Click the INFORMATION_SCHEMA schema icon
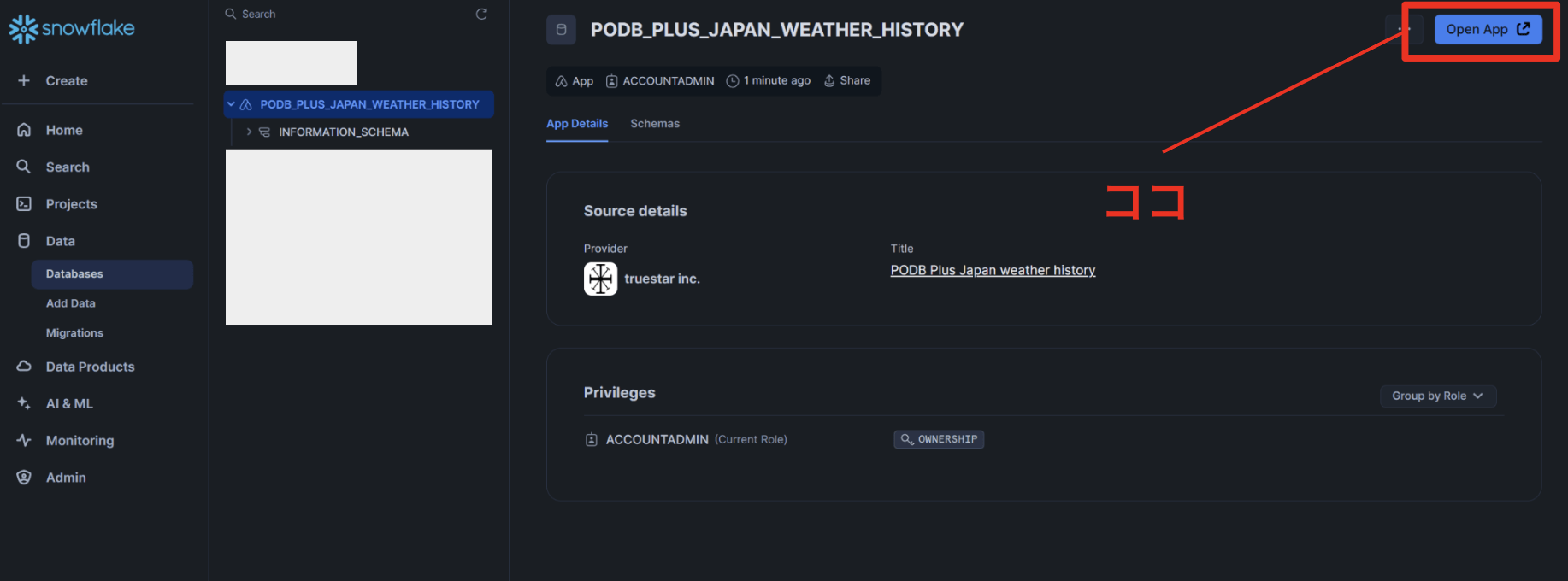This screenshot has height=581, width=1568. coord(264,132)
